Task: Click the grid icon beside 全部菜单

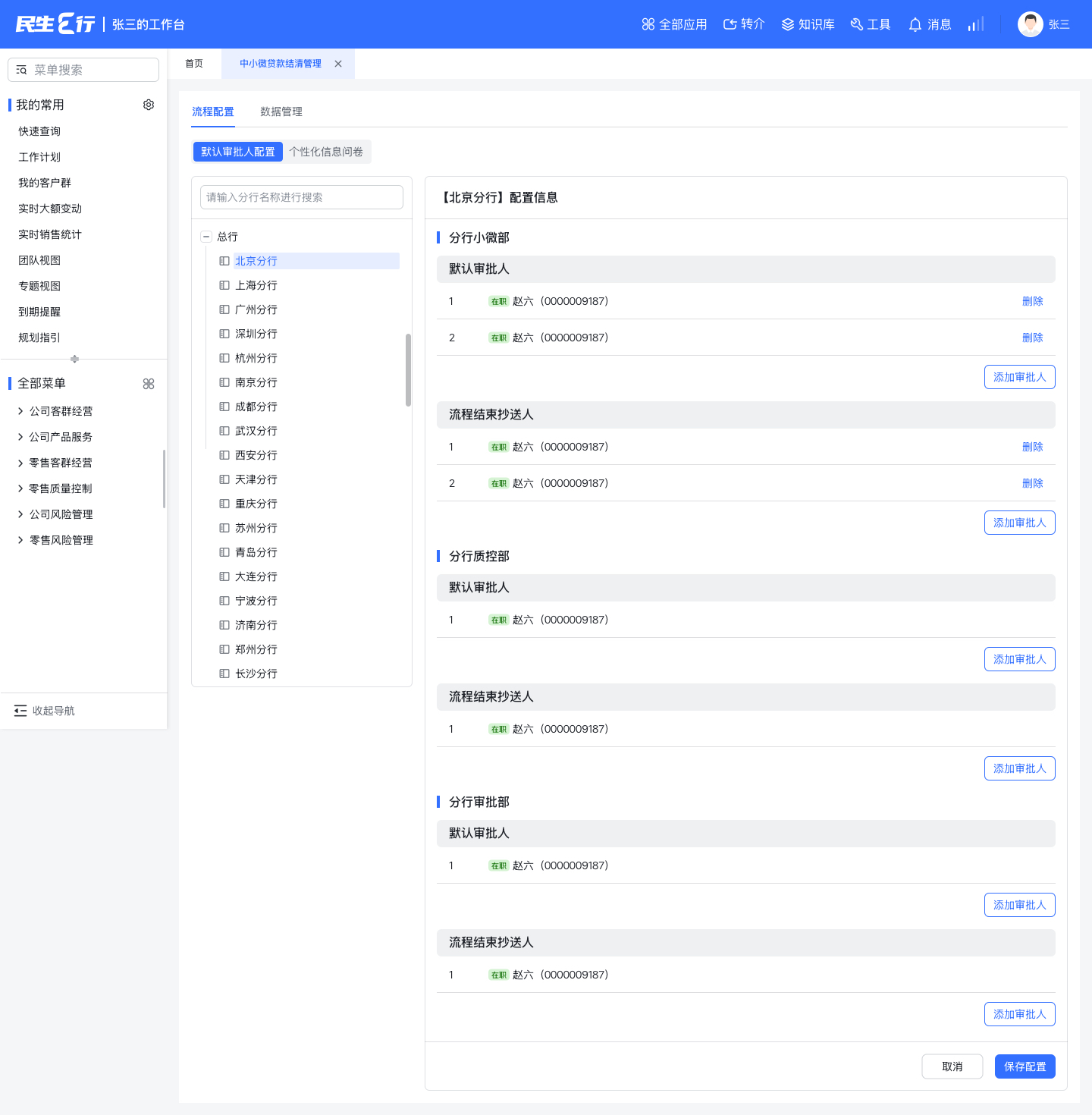Action: 149,384
